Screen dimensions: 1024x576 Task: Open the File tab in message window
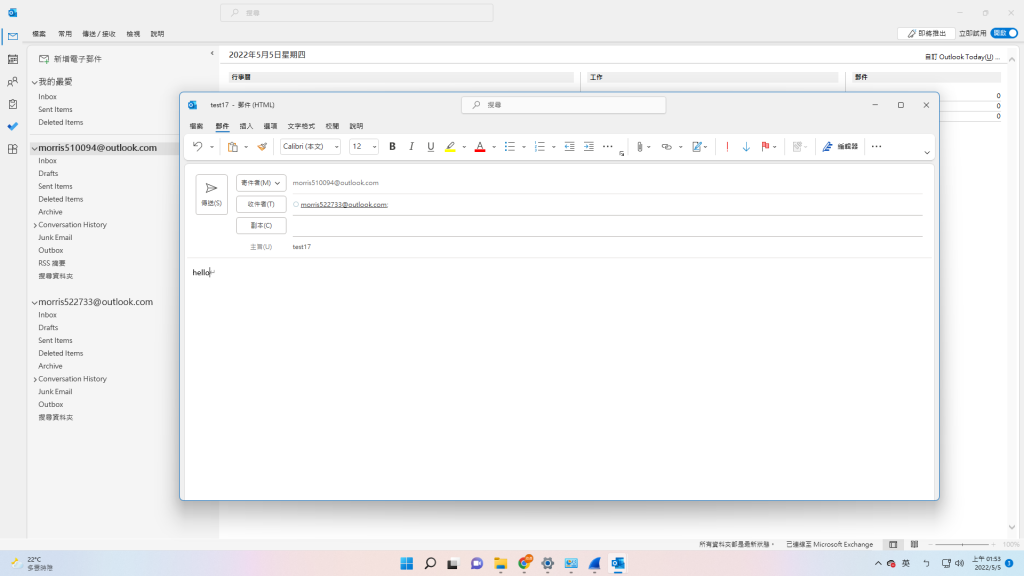(x=196, y=126)
